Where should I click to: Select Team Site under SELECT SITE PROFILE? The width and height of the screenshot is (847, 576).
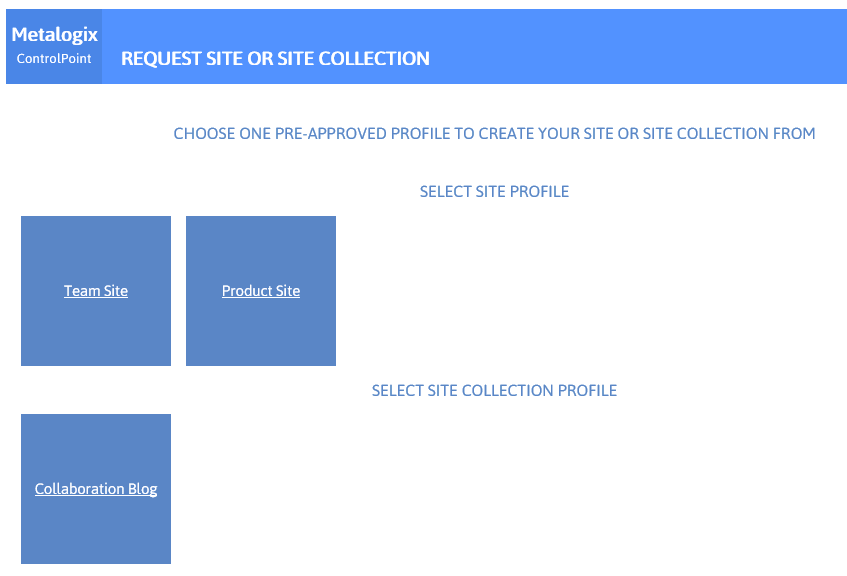[95, 291]
